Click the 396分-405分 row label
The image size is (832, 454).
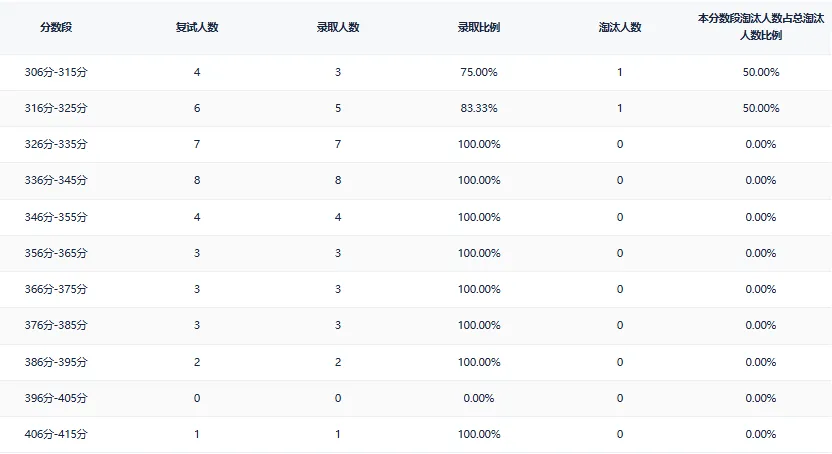56,398
